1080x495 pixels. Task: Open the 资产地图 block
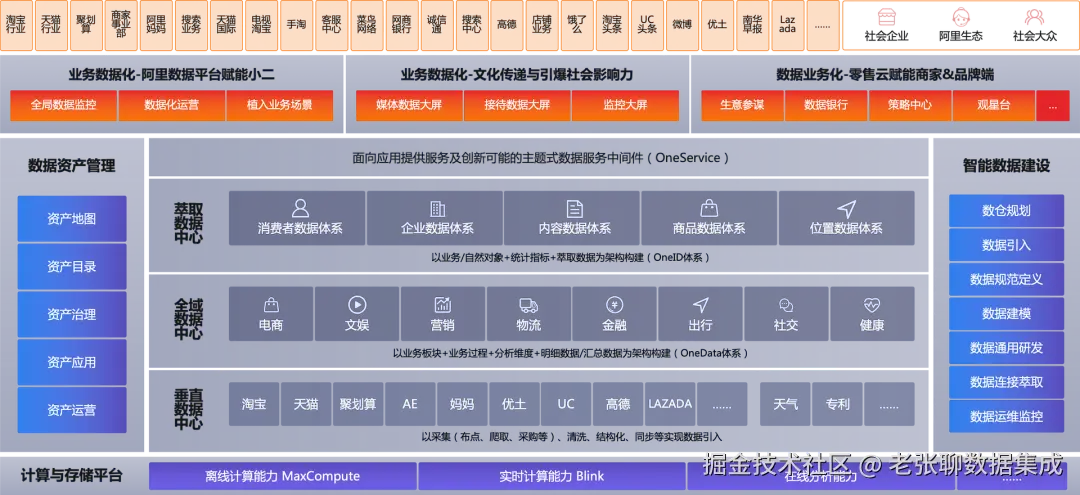point(72,219)
